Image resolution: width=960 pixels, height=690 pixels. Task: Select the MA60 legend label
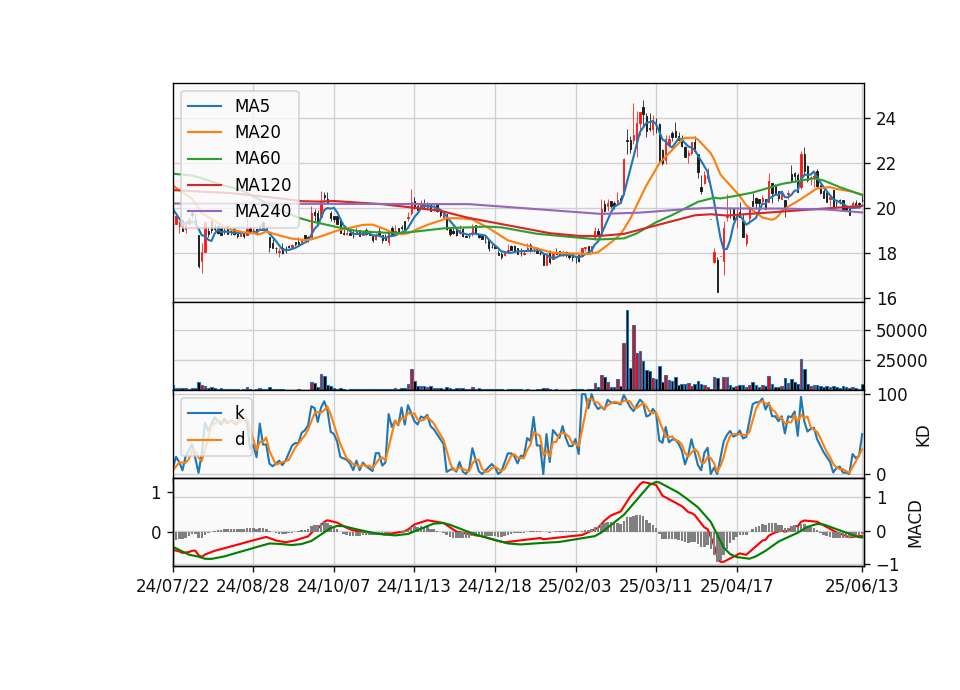[x=257, y=158]
